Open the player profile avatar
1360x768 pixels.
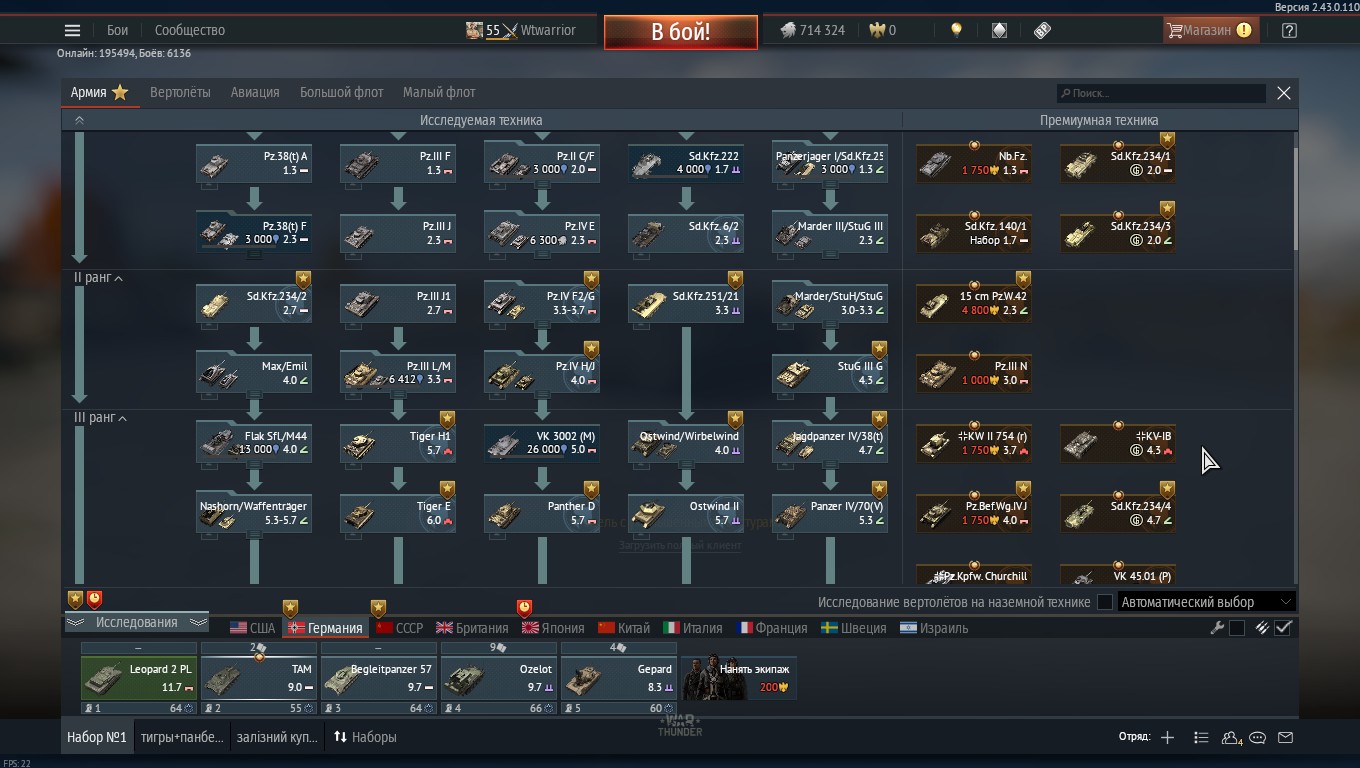pyautogui.click(x=474, y=30)
